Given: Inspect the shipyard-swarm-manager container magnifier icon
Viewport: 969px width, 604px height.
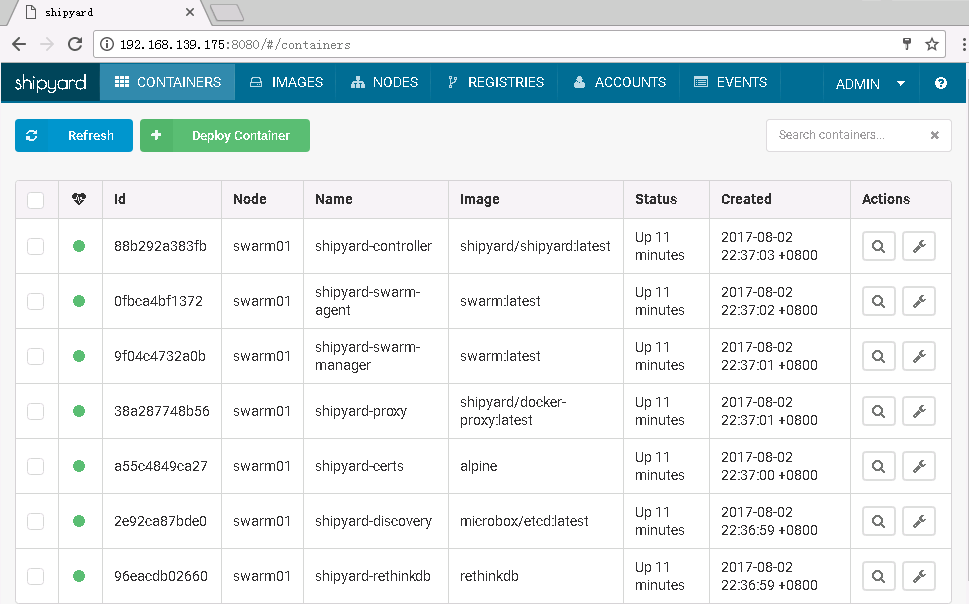Looking at the screenshot, I should (878, 356).
